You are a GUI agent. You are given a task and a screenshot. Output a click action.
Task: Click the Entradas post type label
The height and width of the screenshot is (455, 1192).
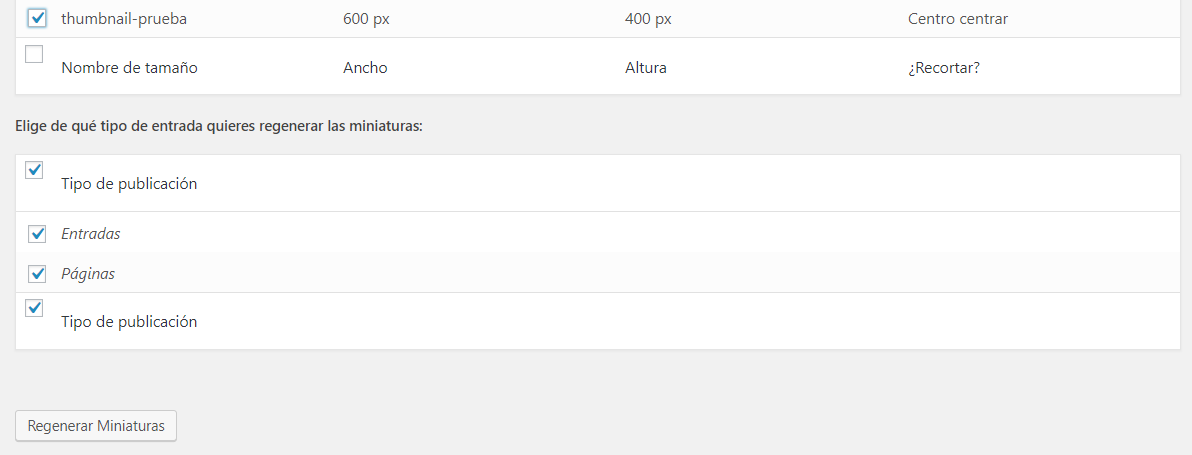(91, 234)
